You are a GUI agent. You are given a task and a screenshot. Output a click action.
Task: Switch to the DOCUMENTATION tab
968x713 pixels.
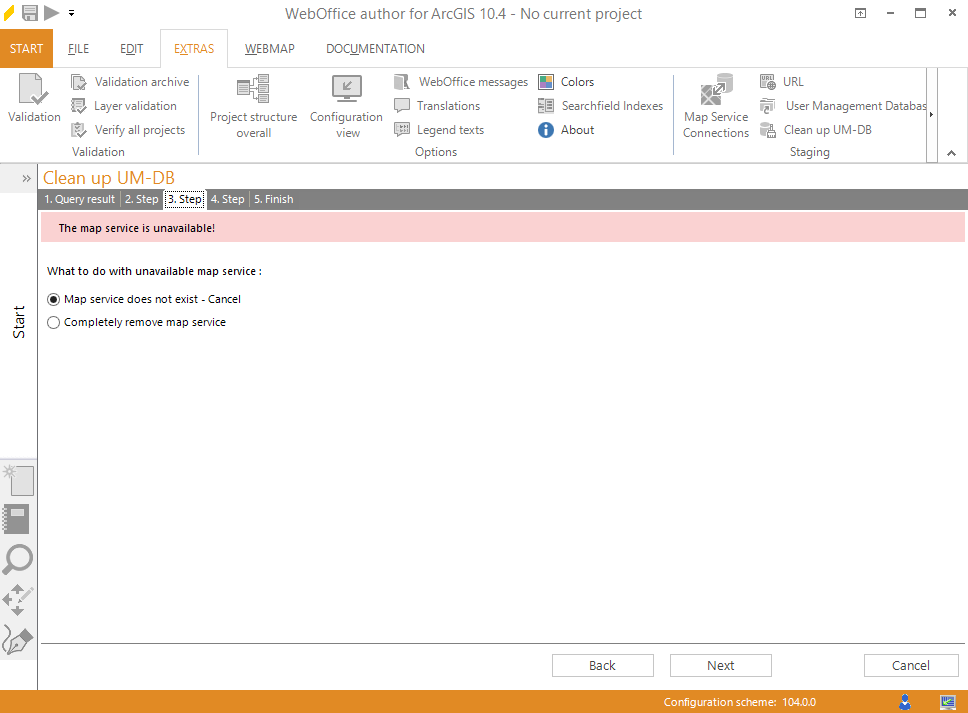[375, 49]
